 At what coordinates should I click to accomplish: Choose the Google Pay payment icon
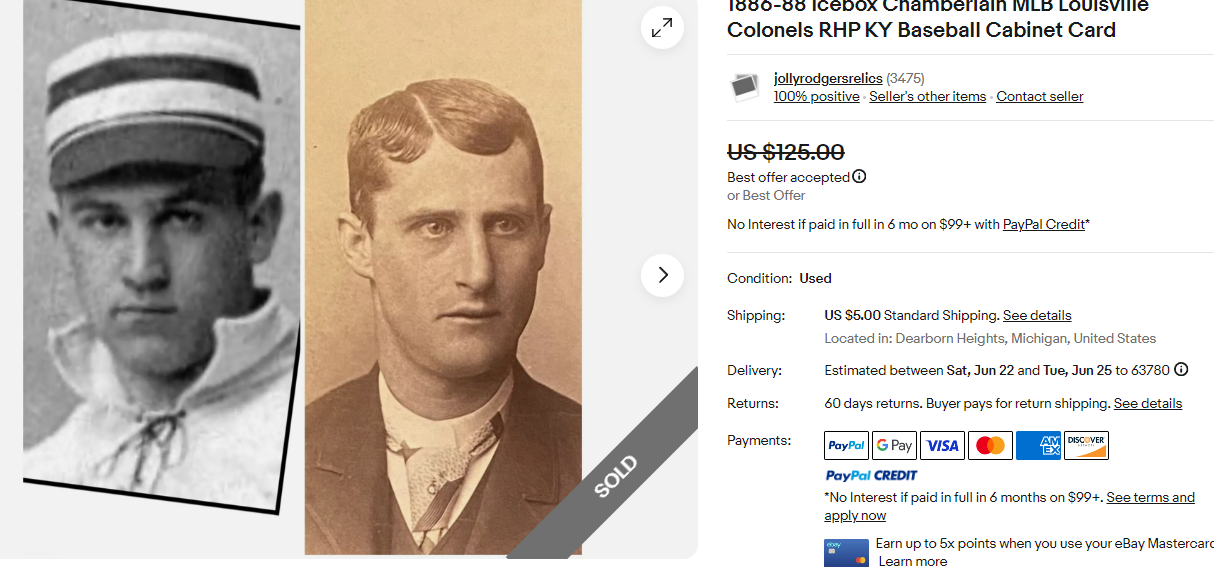(x=894, y=445)
